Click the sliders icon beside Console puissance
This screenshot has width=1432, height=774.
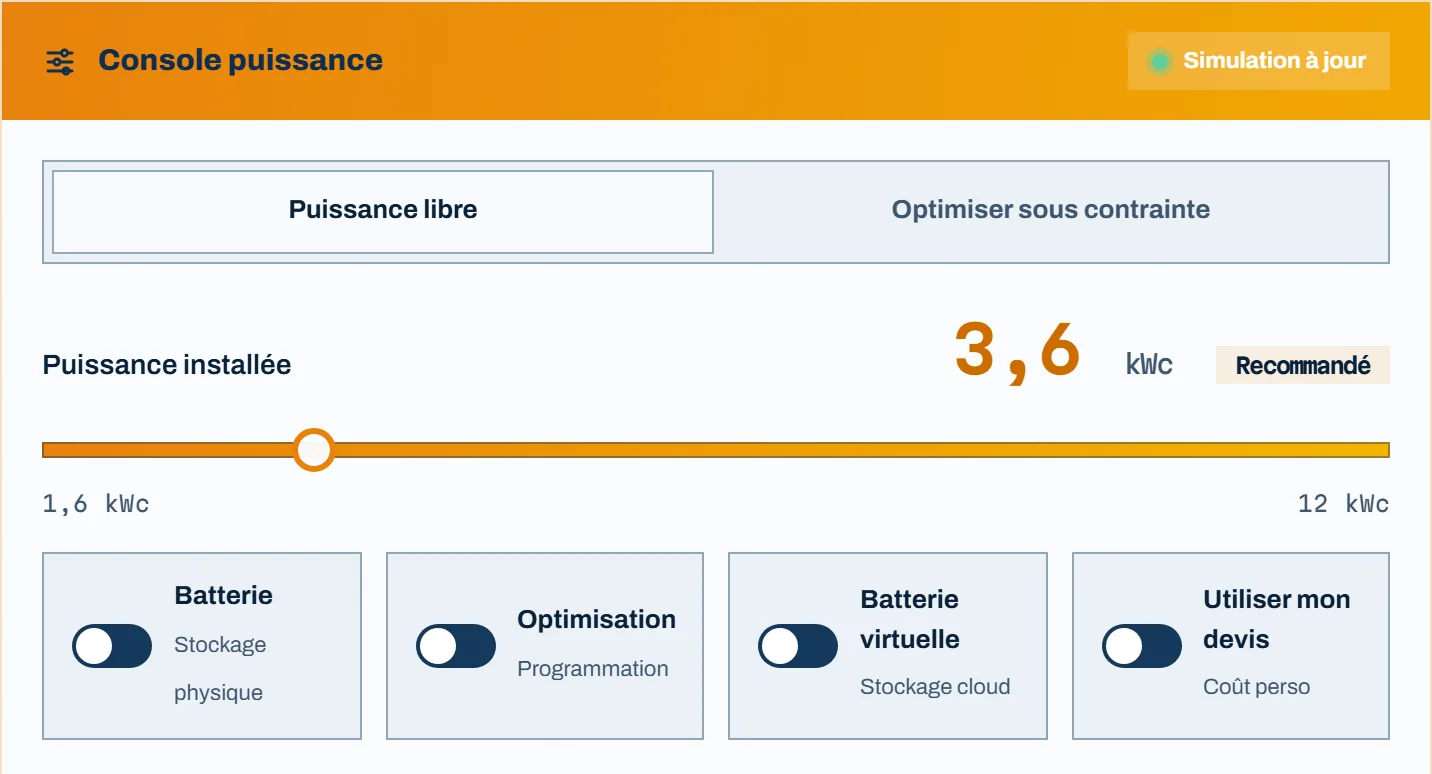[60, 61]
